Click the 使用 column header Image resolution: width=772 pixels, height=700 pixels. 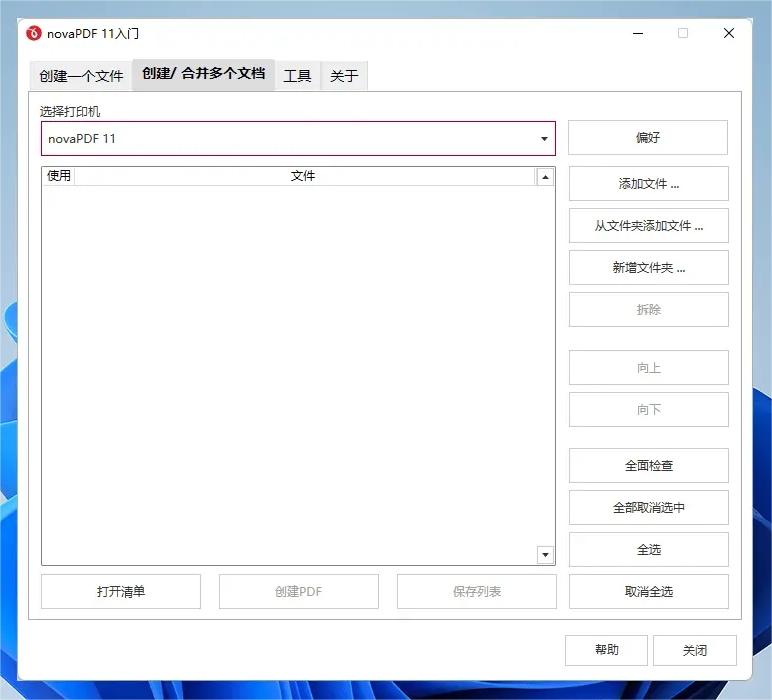pos(59,176)
